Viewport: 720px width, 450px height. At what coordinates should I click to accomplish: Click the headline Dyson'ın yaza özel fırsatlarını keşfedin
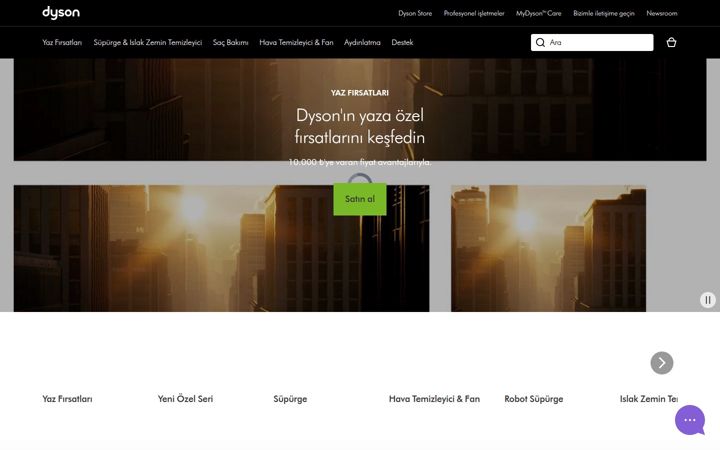tap(360, 126)
